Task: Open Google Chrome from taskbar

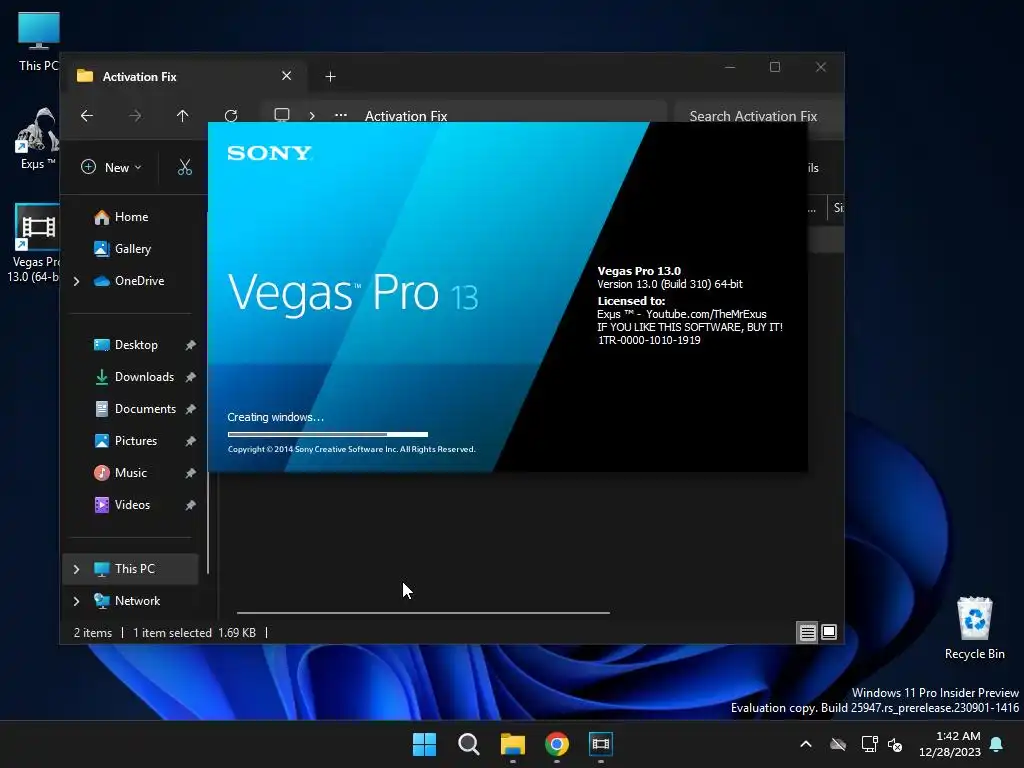Action: point(556,744)
